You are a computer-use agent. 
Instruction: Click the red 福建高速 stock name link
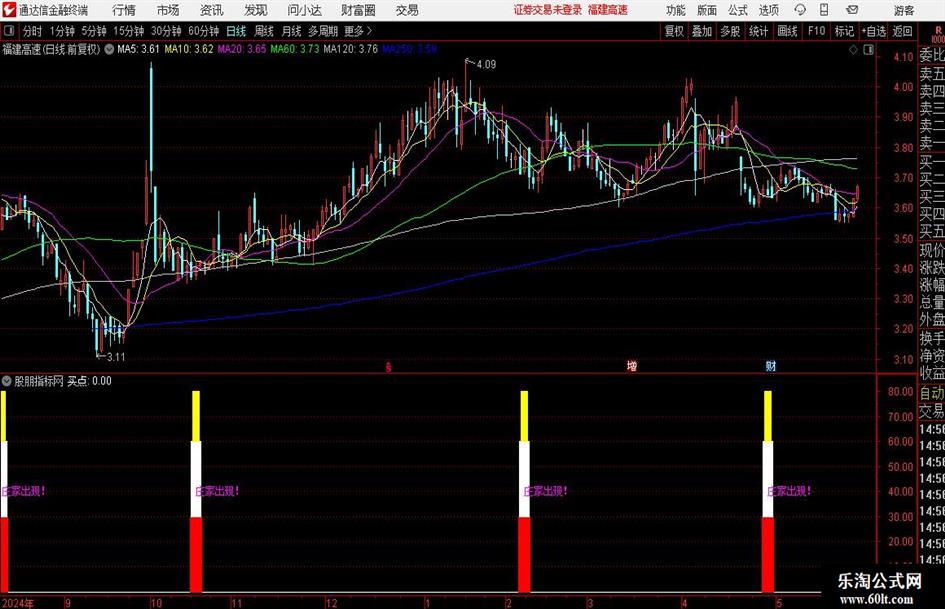[608, 10]
